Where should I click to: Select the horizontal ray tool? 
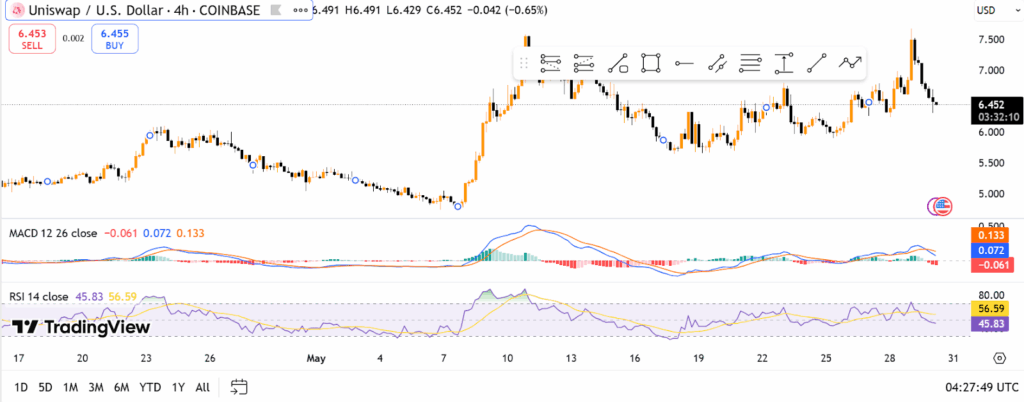click(684, 63)
